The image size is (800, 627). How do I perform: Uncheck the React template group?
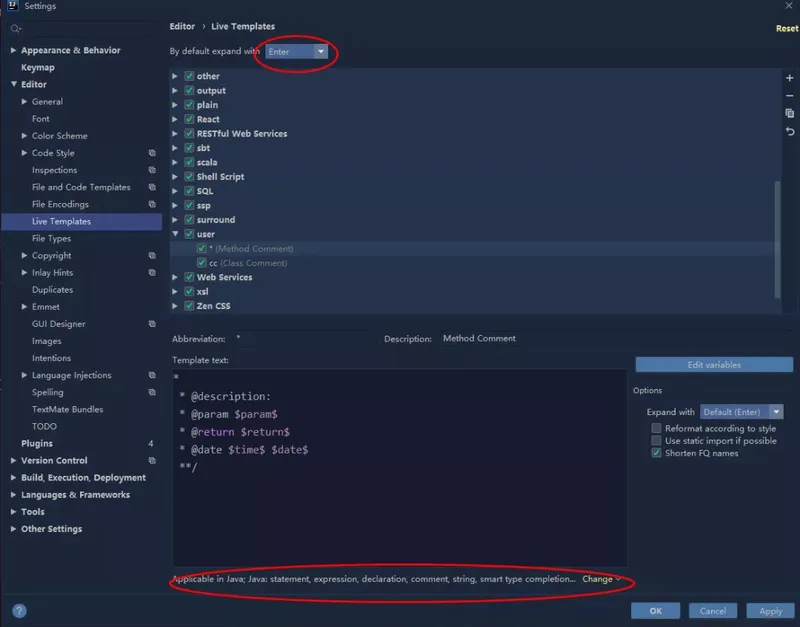189,119
